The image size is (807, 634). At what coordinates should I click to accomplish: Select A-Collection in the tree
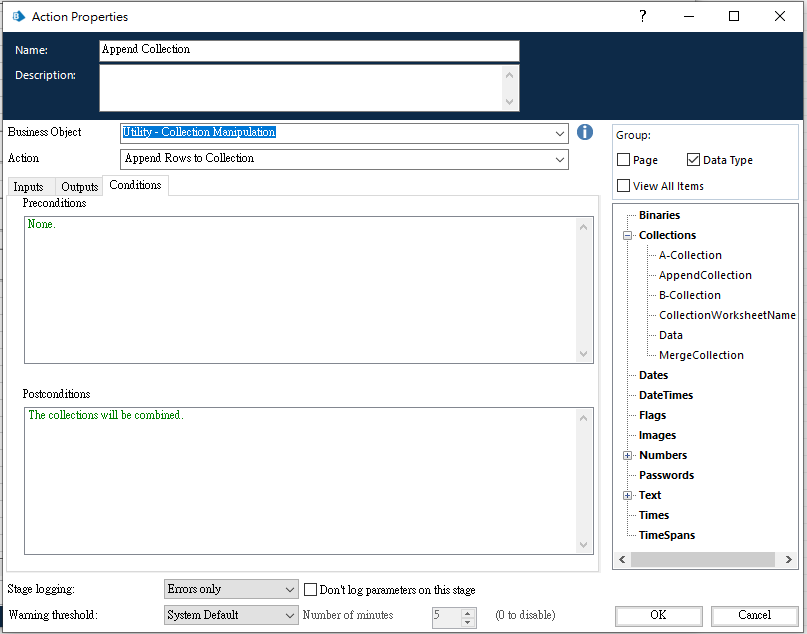[690, 255]
